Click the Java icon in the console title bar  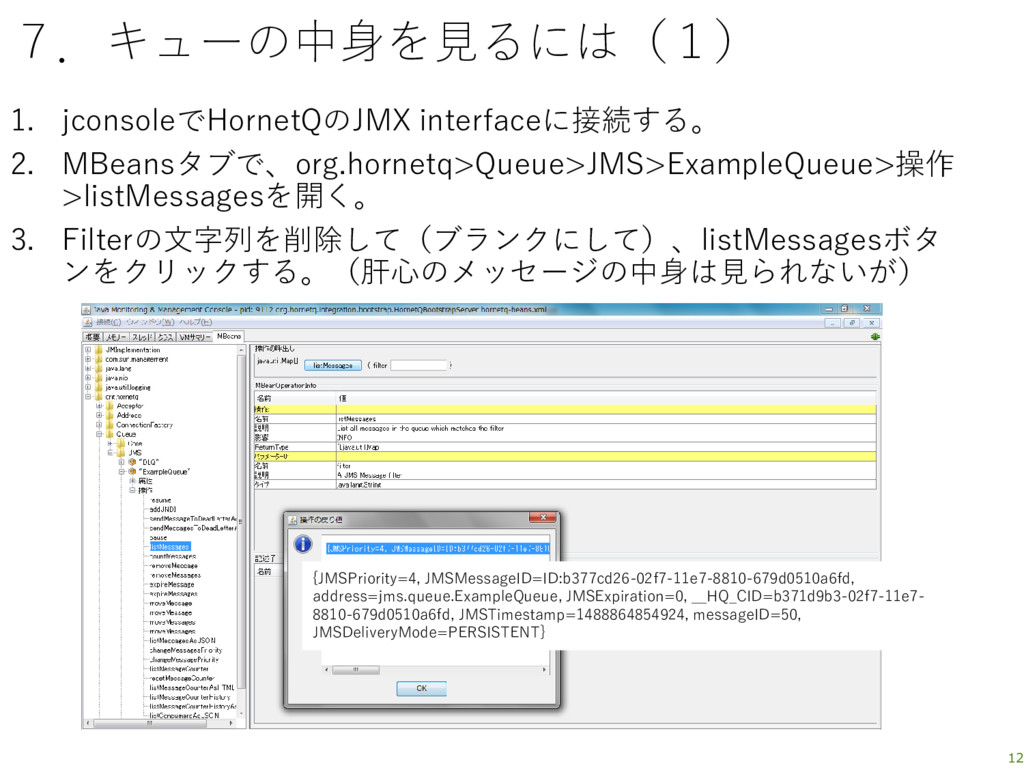(x=86, y=309)
